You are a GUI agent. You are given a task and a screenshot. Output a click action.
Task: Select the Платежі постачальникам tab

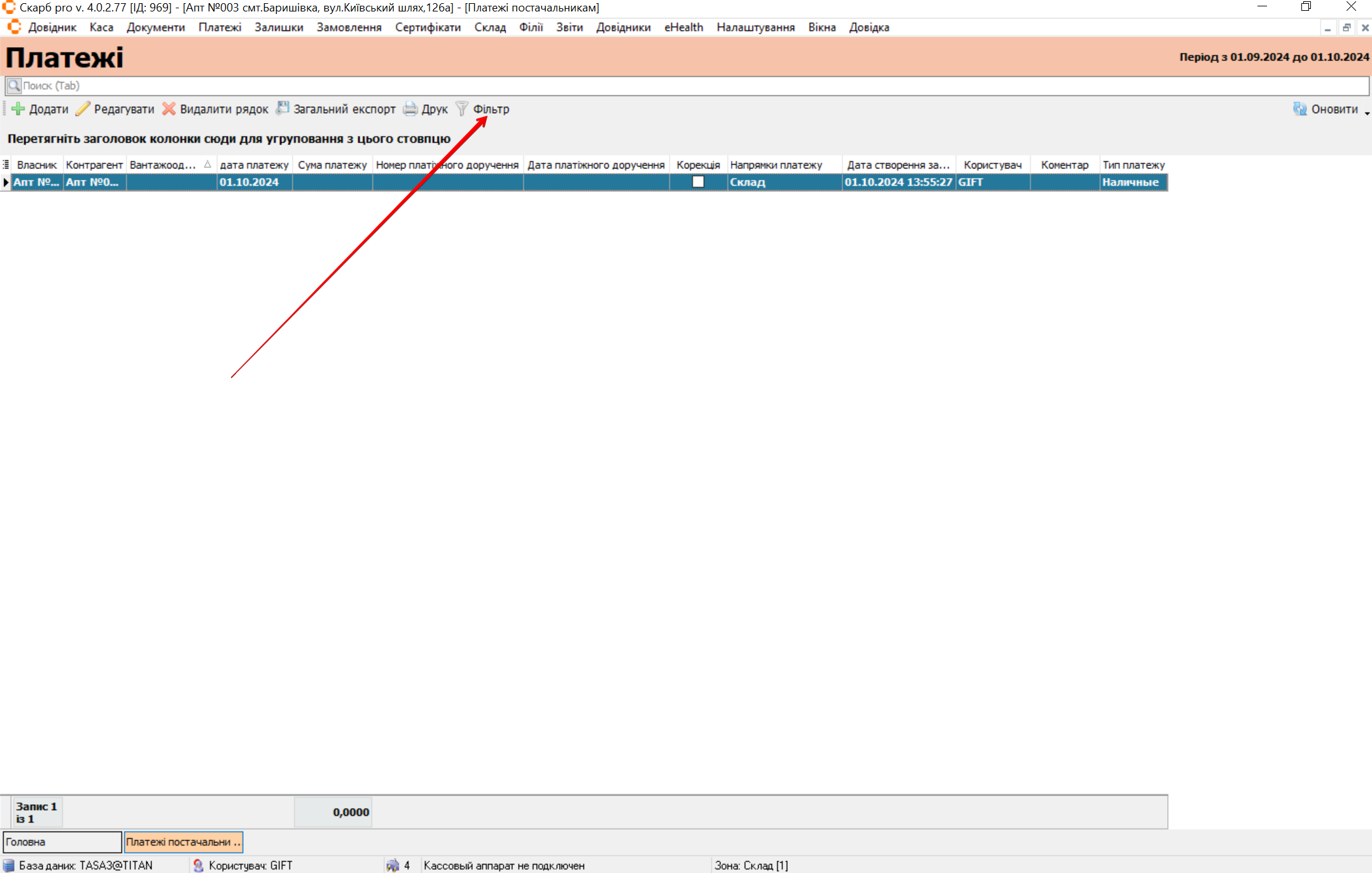tap(183, 842)
